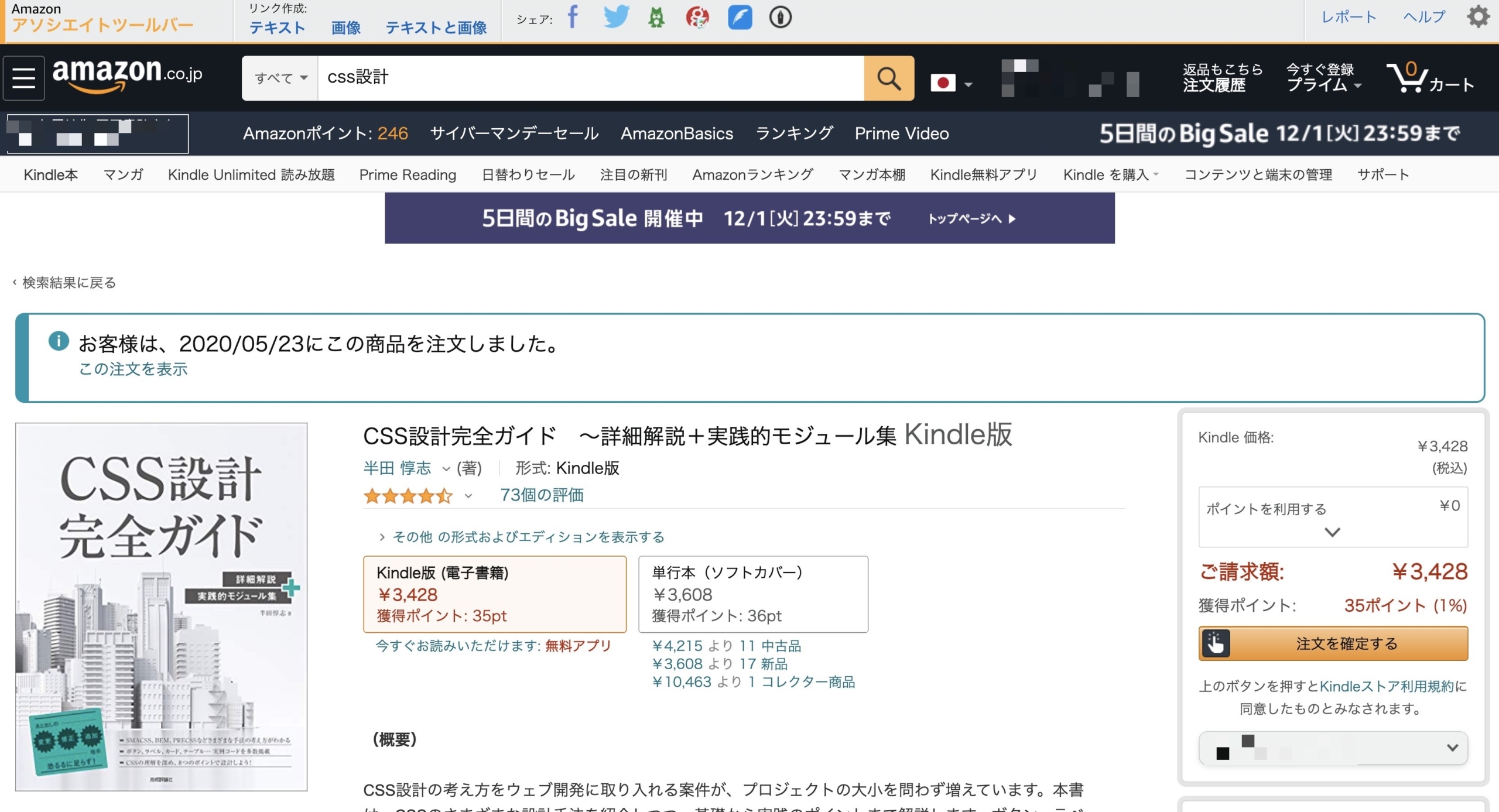Select the Kindle版 (電子書籍) format box
1499x812 pixels.
[x=495, y=594]
